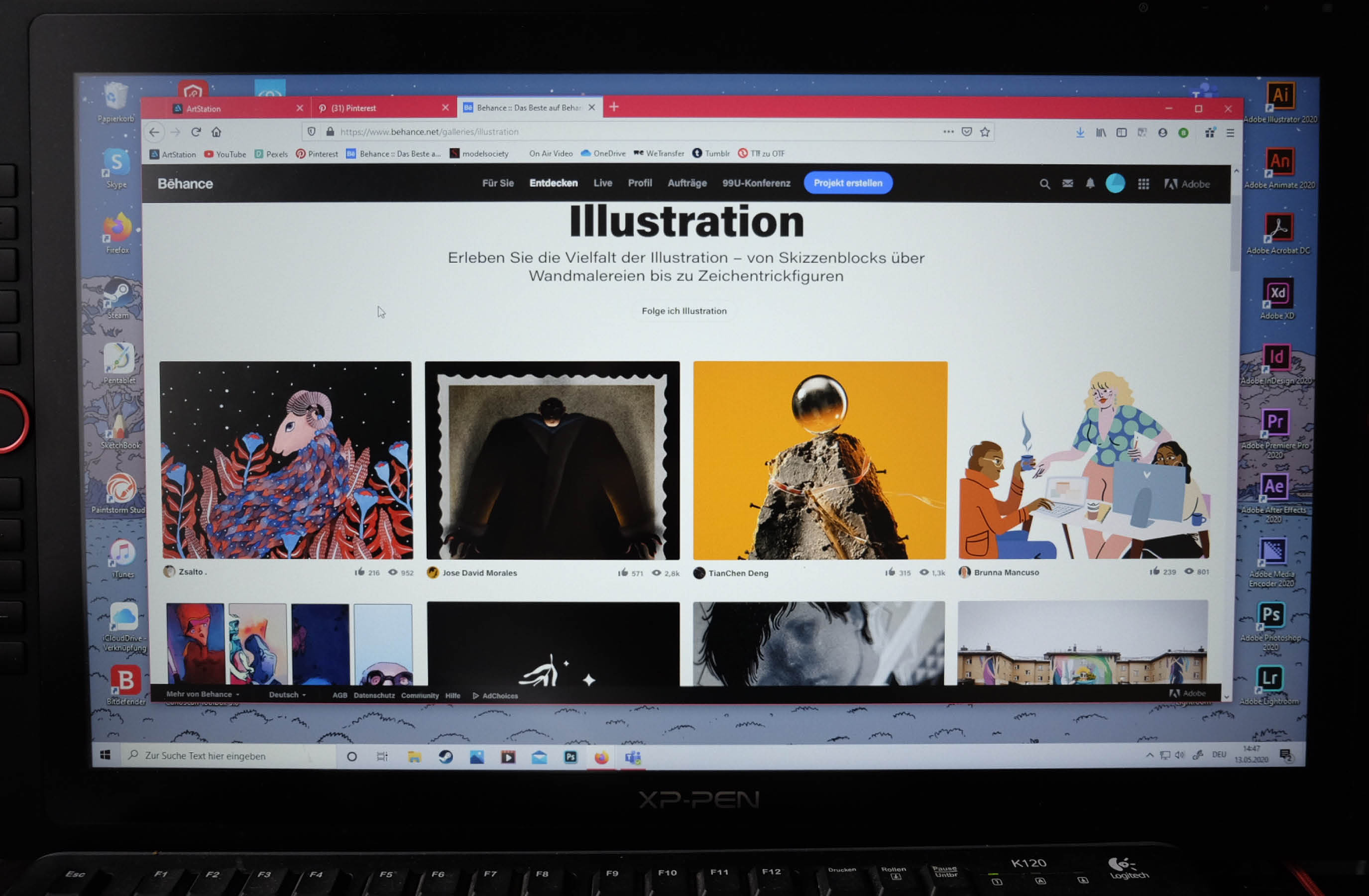The height and width of the screenshot is (896, 1369).
Task: Close the ArtStation tab
Action: click(x=299, y=108)
